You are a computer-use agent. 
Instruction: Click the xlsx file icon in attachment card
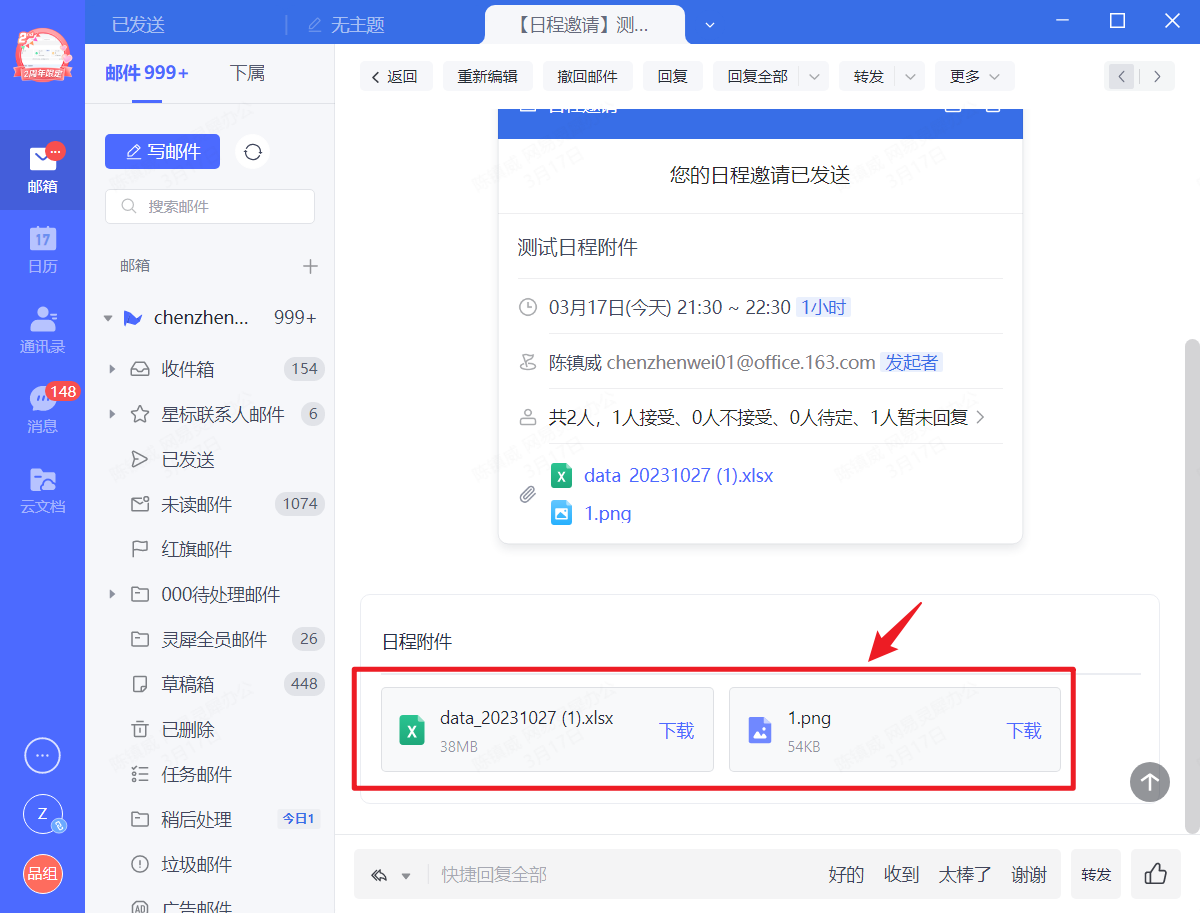[x=410, y=729]
